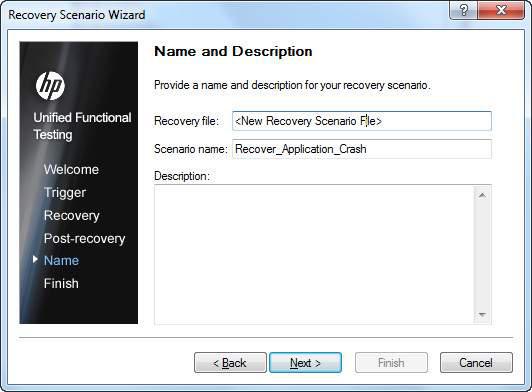Click the arrow marker beside Name
532x392 pixels.
click(x=35, y=260)
